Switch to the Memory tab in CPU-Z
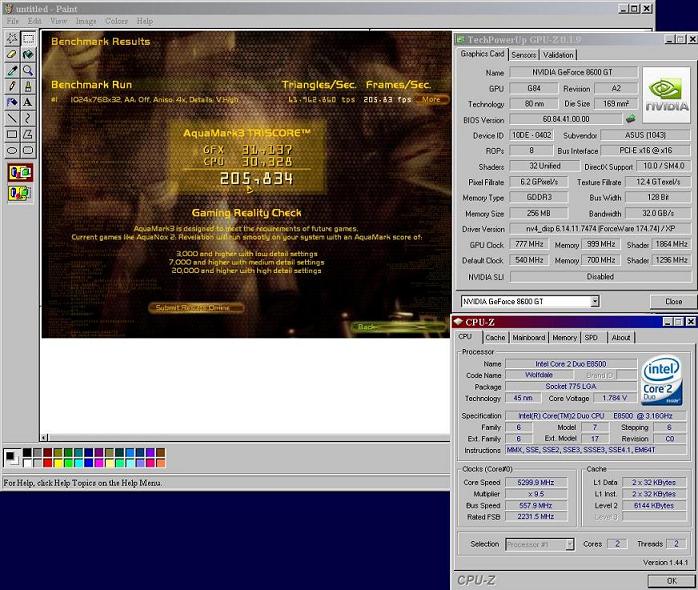Screen dimensions: 698x590 [x=564, y=338]
